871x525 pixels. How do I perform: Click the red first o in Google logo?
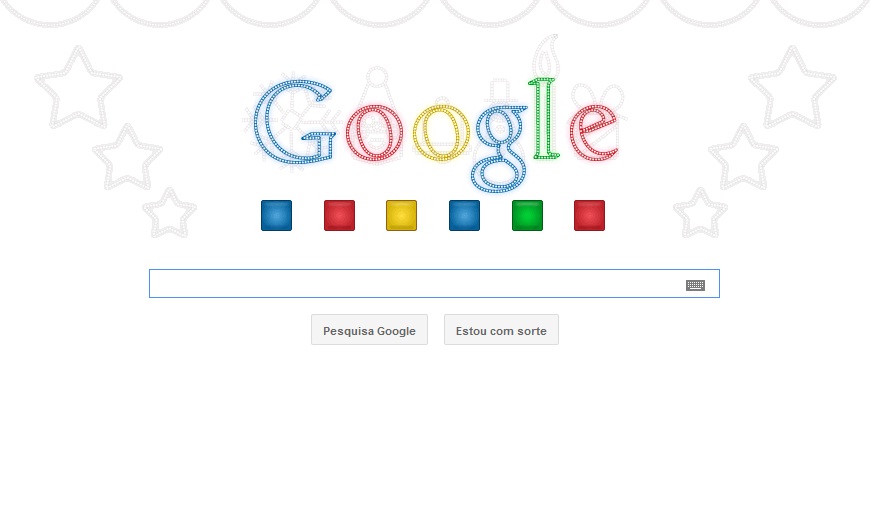375,132
